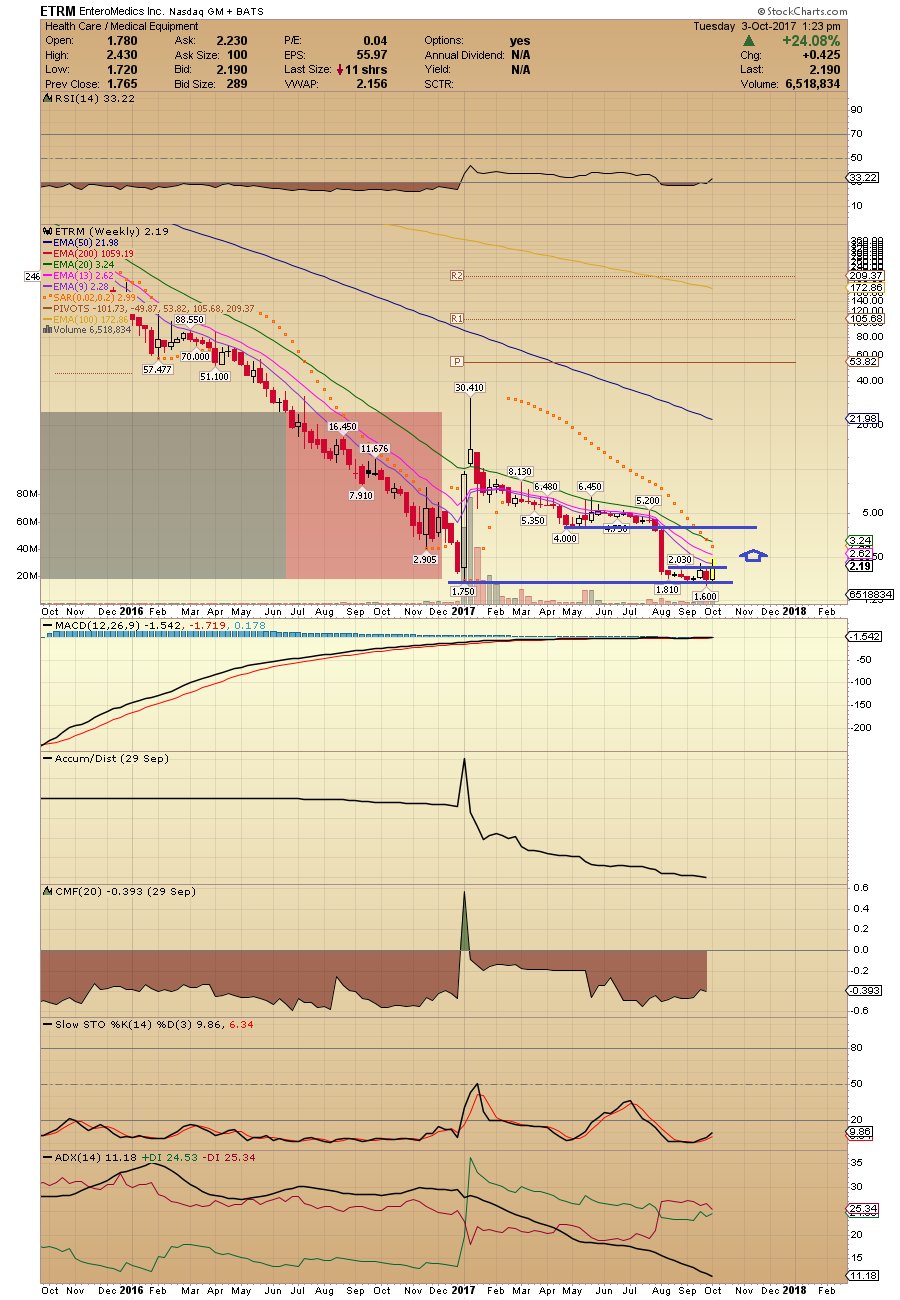Click the 1.810 price label
Screen dimensions: 900x1300
coord(668,589)
